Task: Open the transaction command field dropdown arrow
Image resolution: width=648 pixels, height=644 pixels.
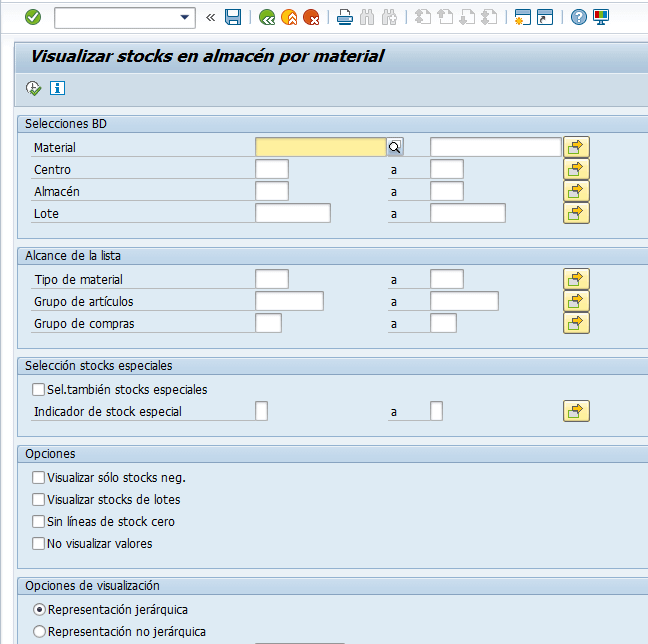Action: pyautogui.click(x=184, y=17)
